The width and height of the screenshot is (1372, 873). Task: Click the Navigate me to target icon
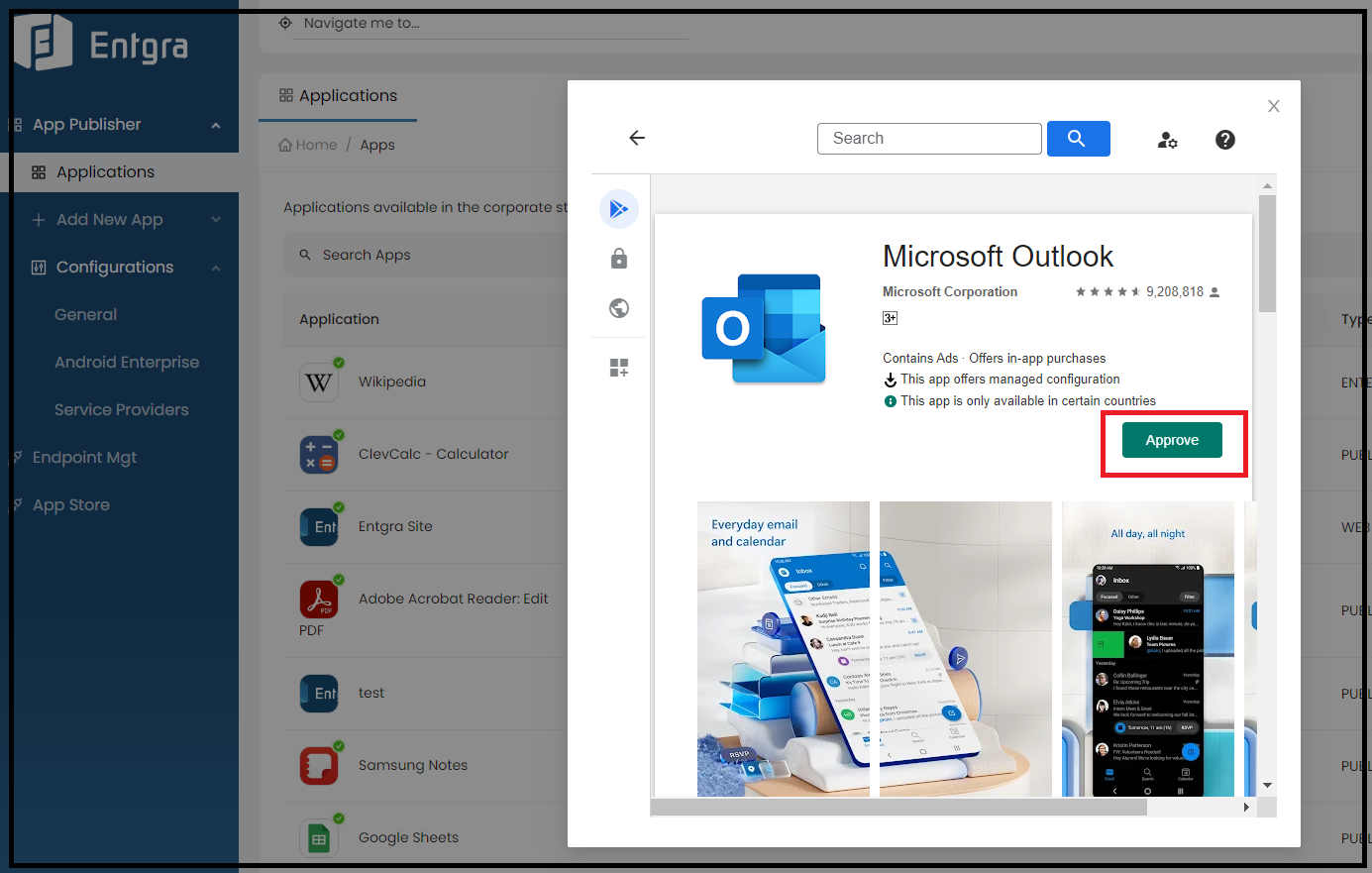[285, 23]
